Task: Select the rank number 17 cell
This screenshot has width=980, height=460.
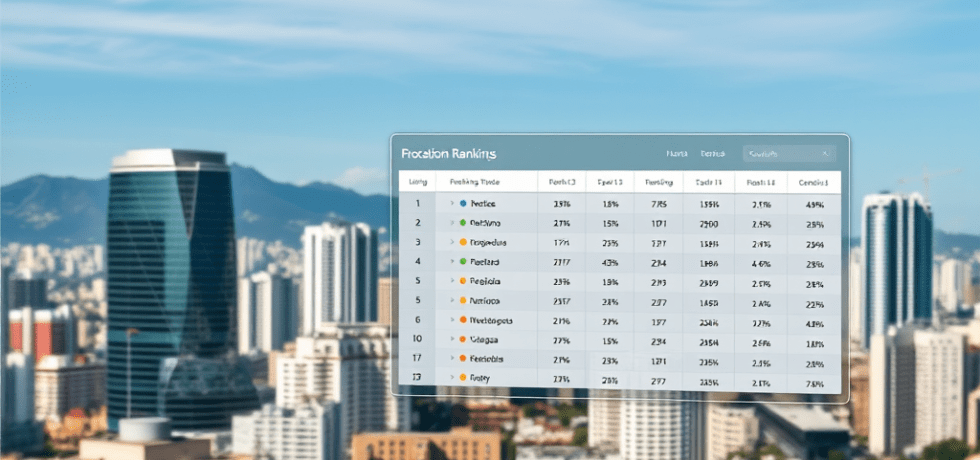Action: 417,358
